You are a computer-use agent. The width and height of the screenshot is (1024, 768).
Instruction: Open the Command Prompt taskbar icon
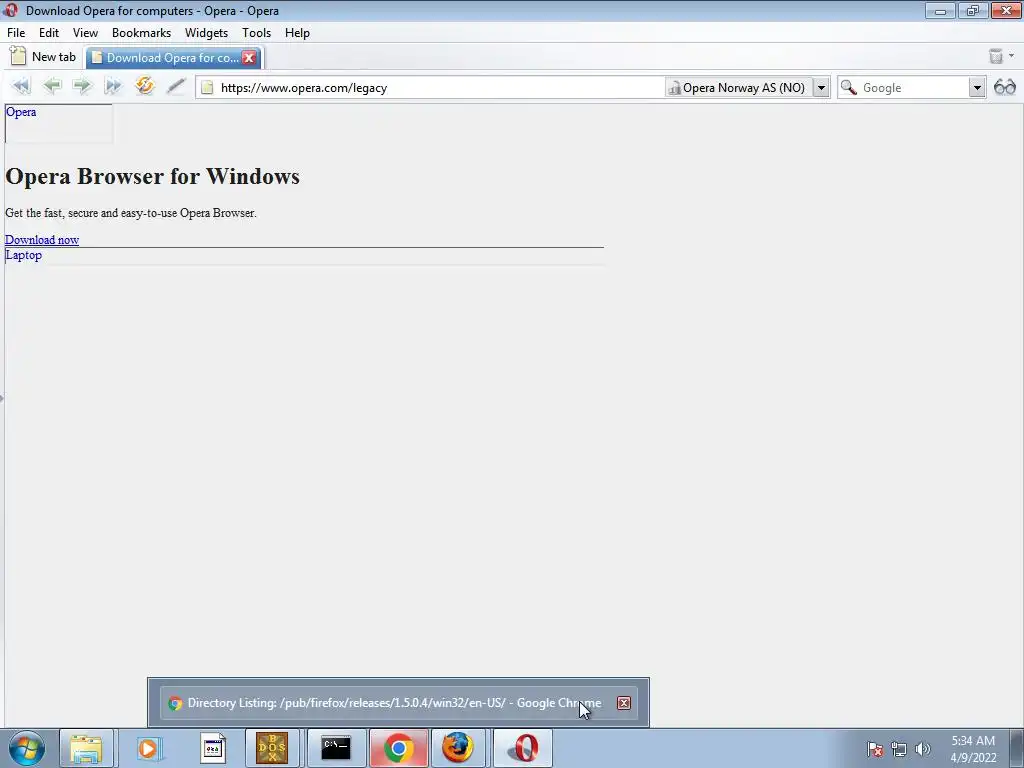(336, 748)
